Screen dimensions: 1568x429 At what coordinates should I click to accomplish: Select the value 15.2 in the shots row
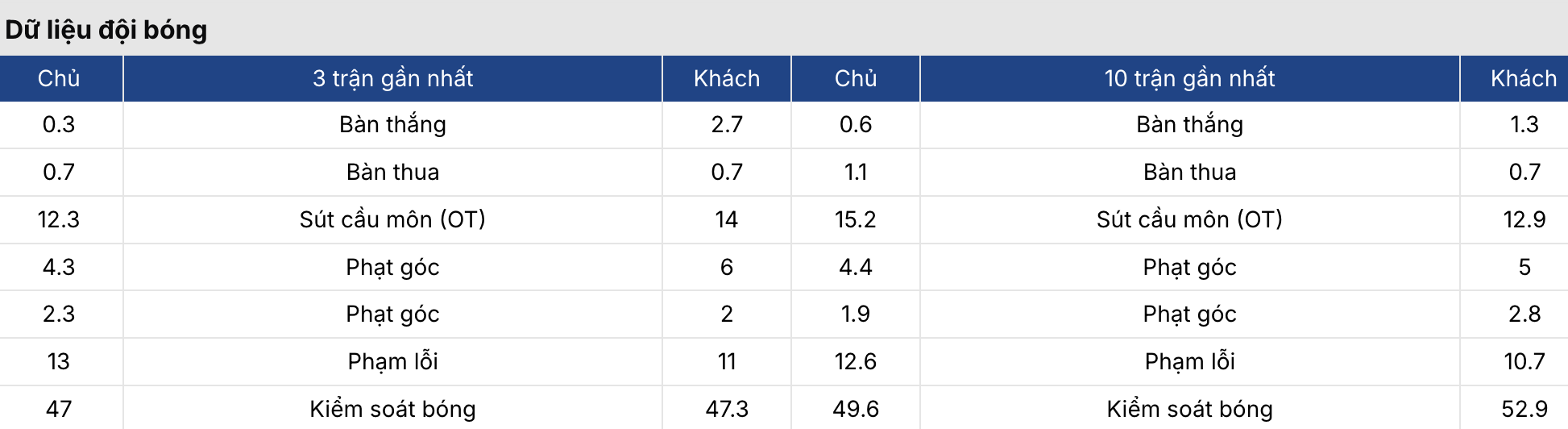855,219
